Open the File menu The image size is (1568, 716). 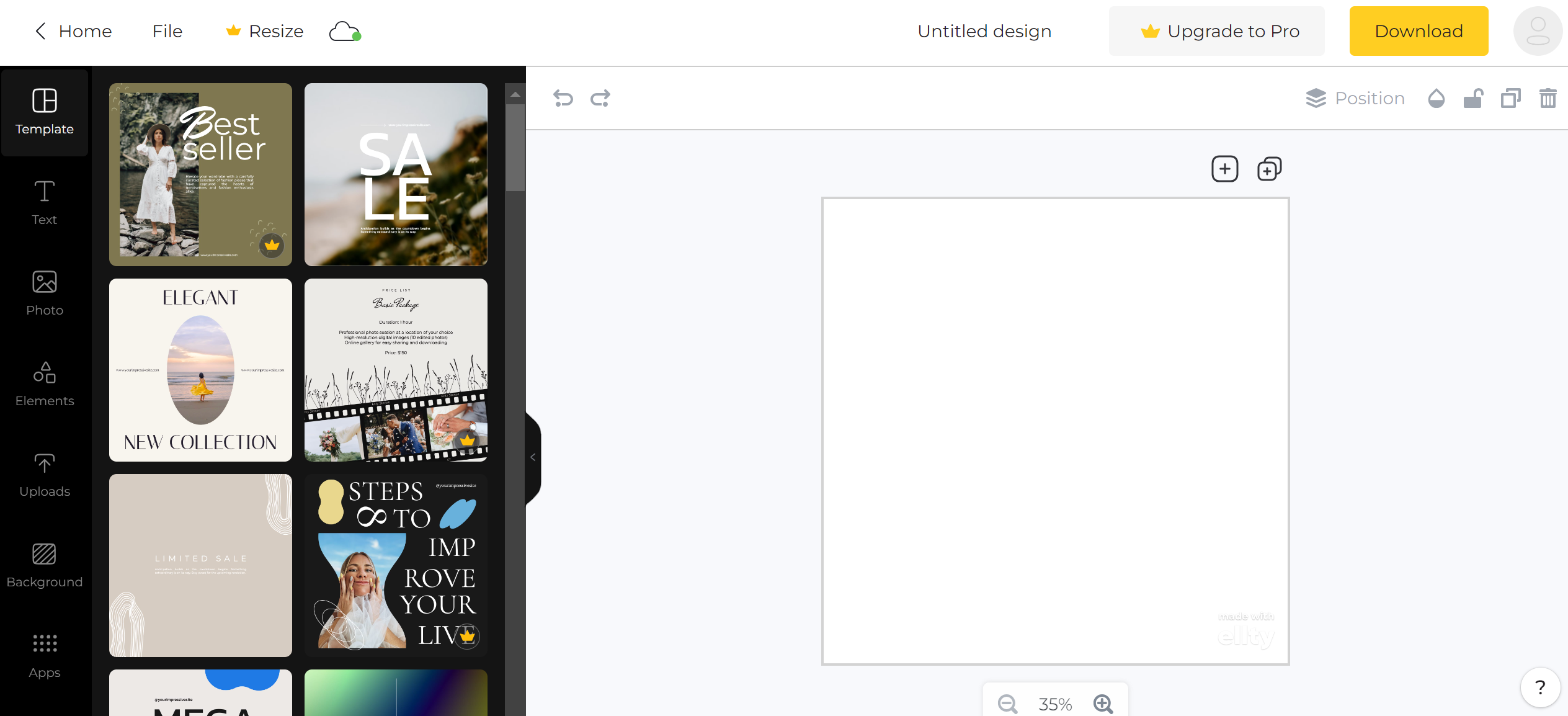167,31
